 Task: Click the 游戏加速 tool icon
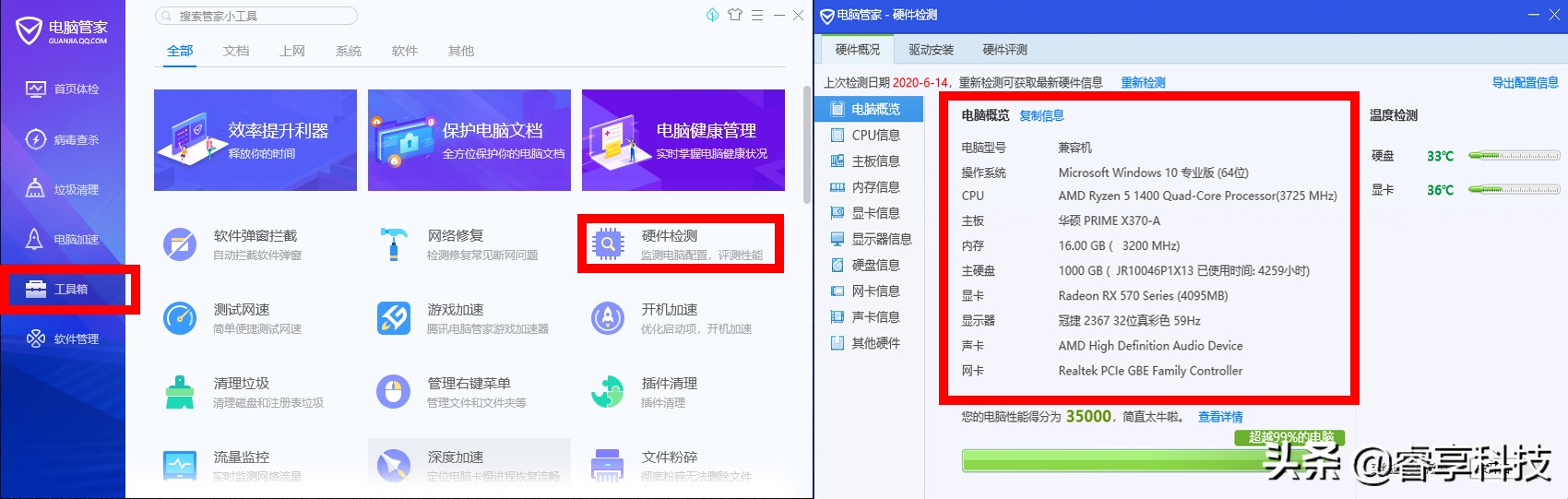[x=394, y=318]
